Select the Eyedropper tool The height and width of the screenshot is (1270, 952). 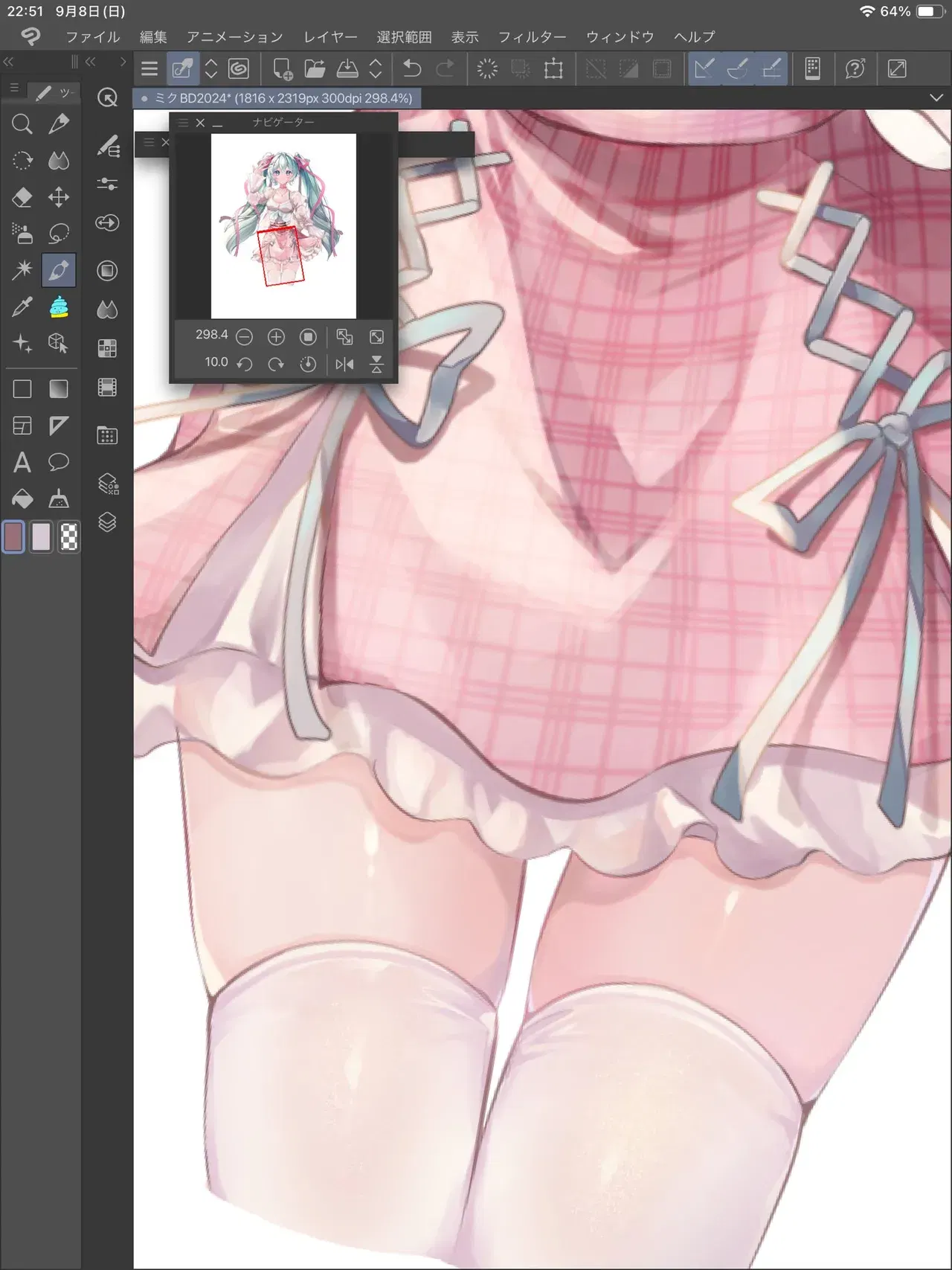22,307
